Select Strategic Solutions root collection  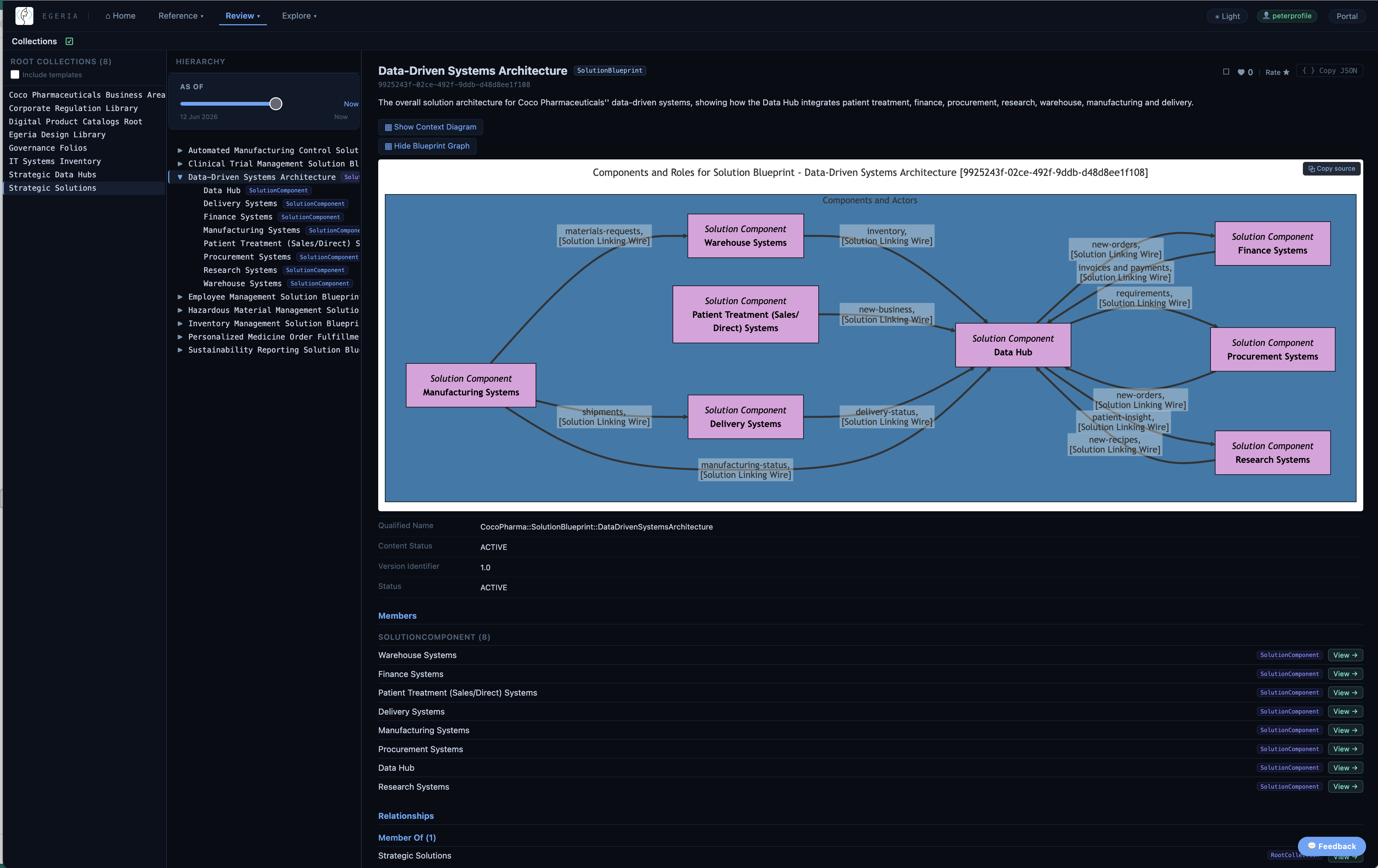pos(85,188)
